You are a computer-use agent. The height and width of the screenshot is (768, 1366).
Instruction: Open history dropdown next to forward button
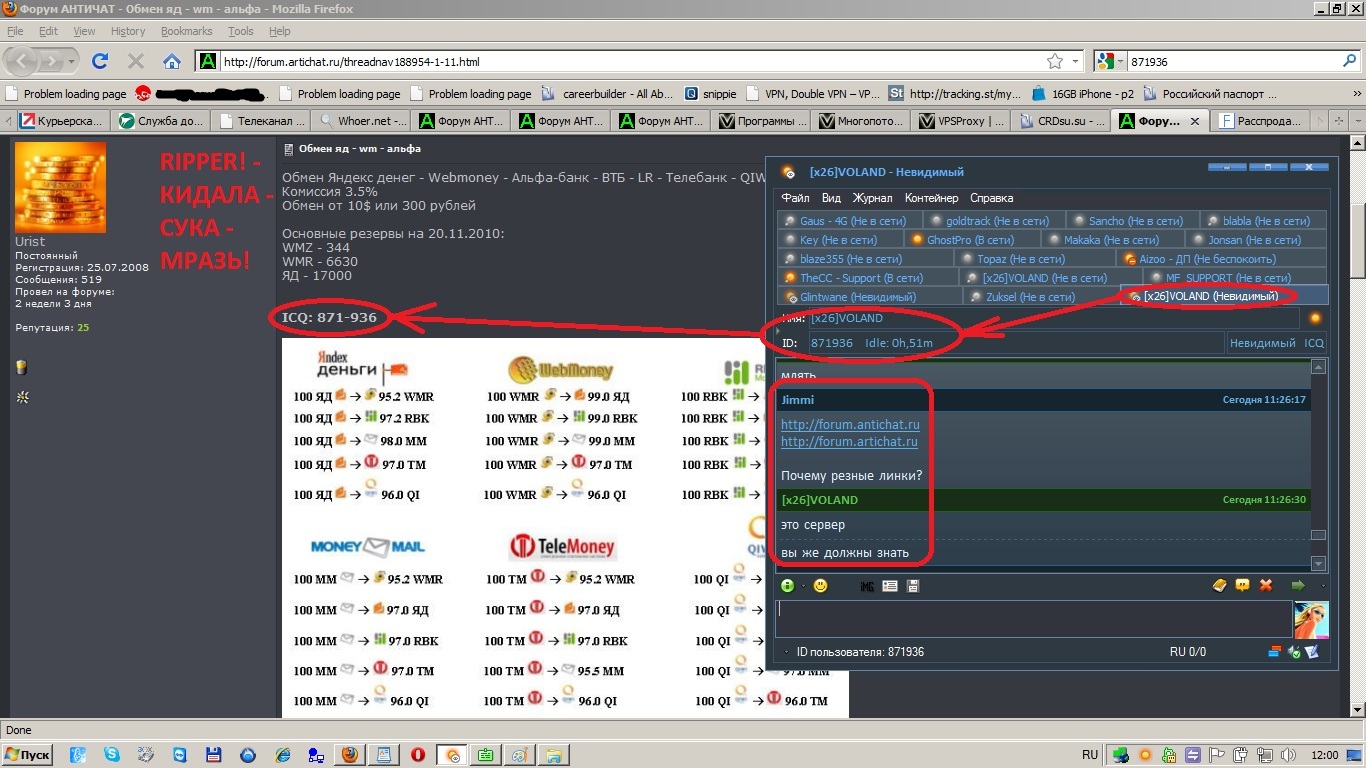click(71, 61)
